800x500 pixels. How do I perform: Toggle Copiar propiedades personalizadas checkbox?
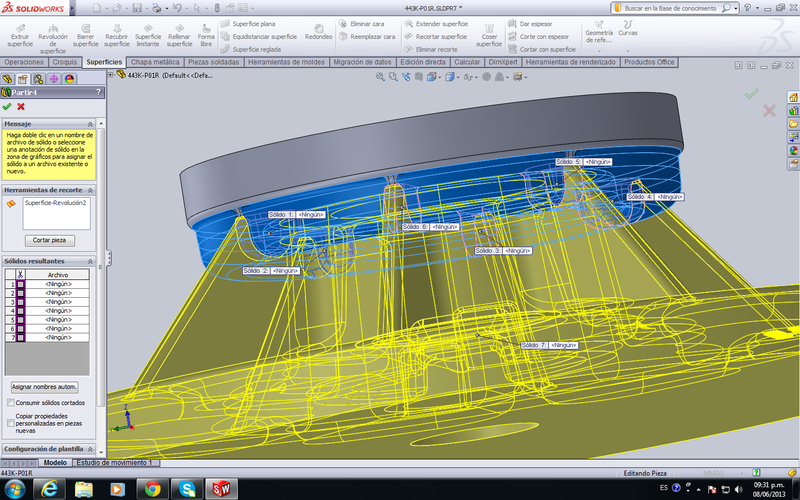[x=10, y=422]
